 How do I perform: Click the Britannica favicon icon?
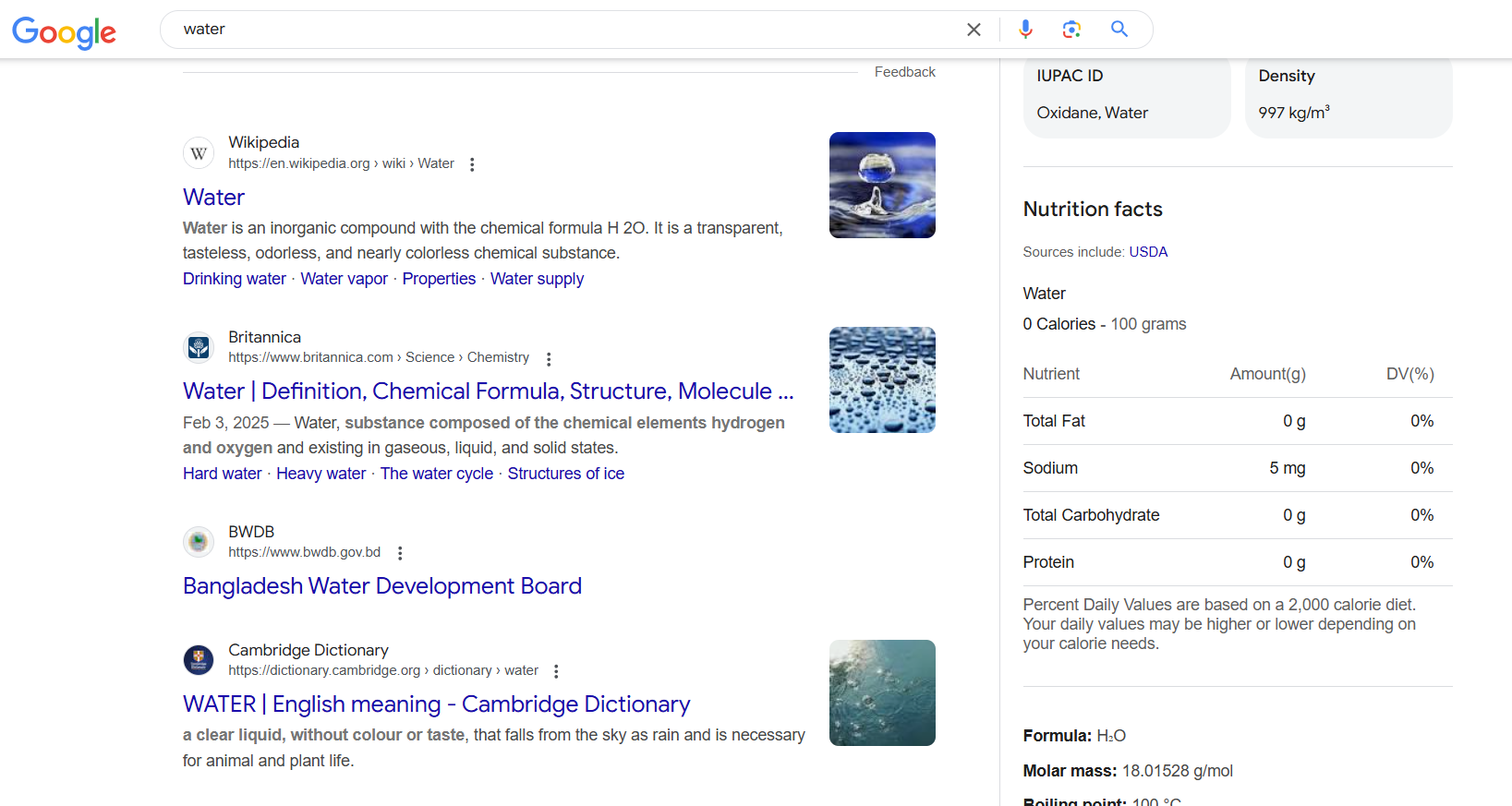pyautogui.click(x=199, y=348)
